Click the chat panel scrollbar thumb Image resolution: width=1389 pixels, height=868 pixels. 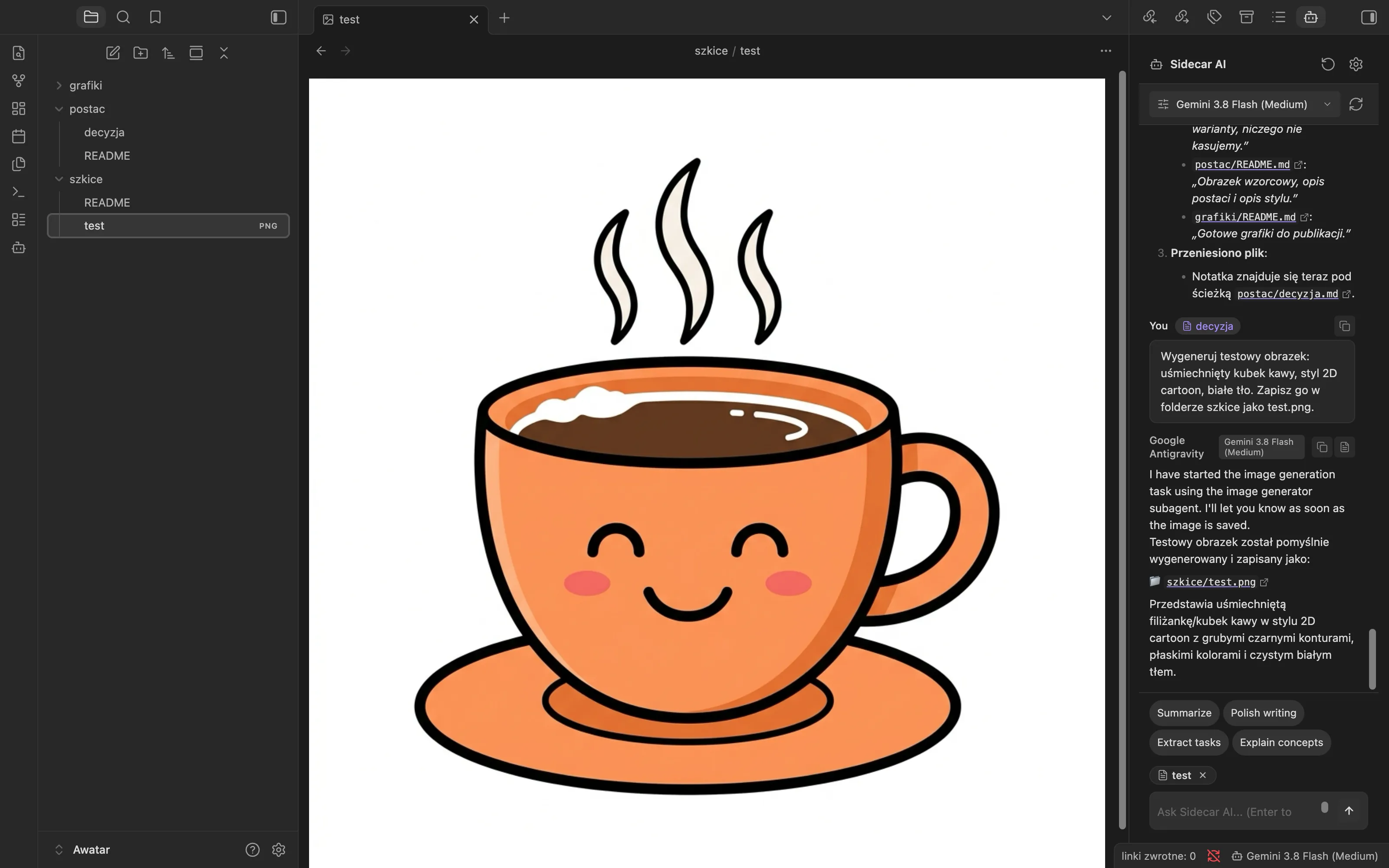[x=1372, y=659]
